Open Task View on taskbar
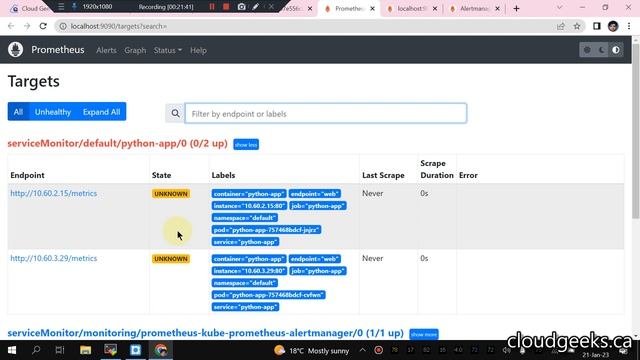The image size is (640, 360). click(60, 350)
